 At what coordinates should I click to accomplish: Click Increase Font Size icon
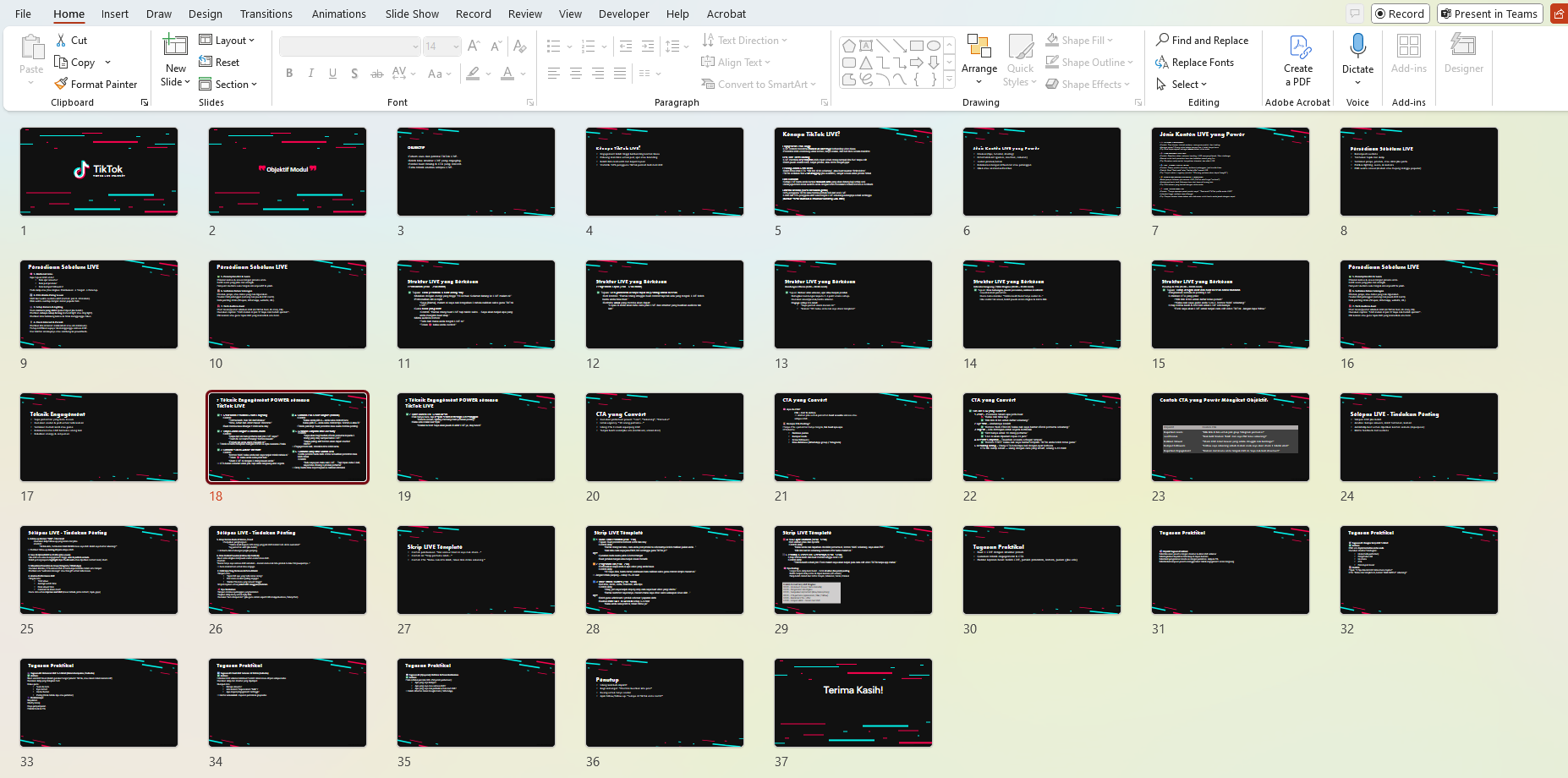point(474,46)
